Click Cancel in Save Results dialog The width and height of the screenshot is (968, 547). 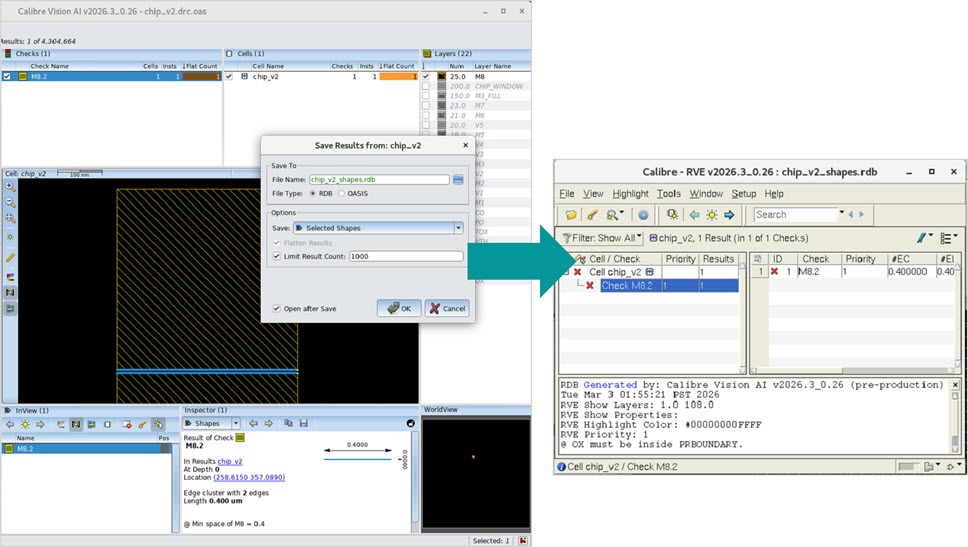pyautogui.click(x=448, y=308)
